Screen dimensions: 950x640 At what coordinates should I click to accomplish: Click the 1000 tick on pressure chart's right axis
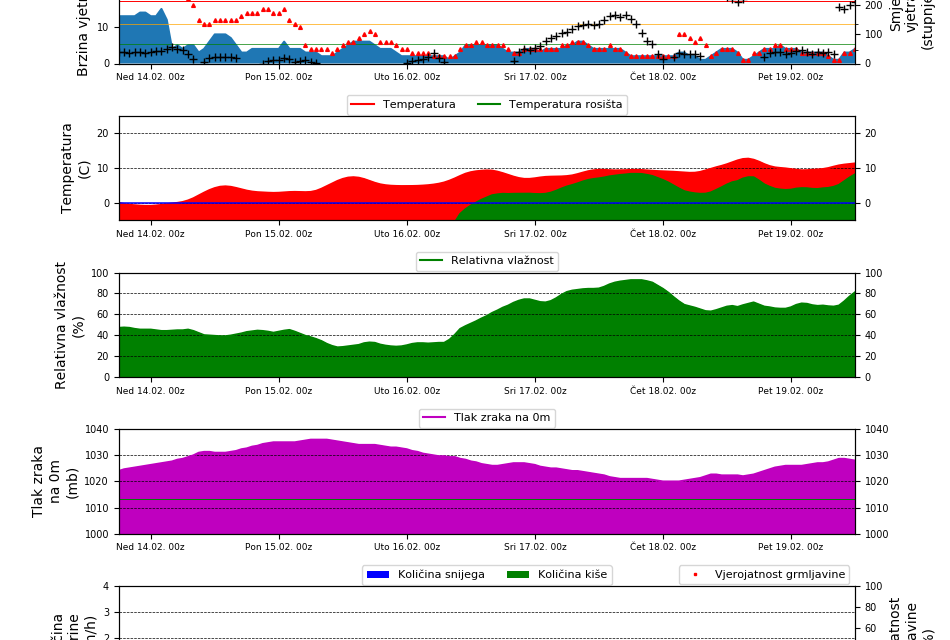coord(877,535)
